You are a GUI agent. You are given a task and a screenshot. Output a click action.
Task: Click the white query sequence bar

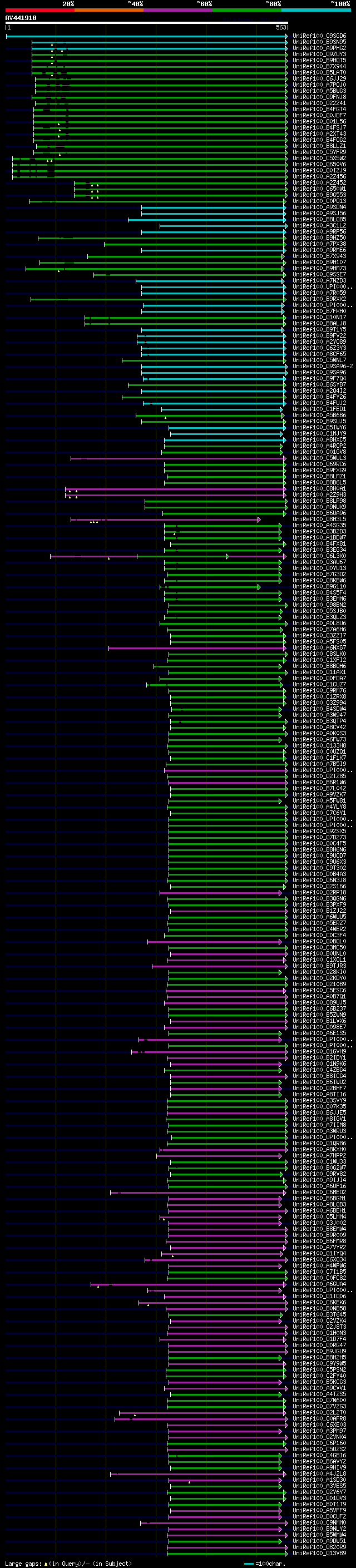pos(147,22)
